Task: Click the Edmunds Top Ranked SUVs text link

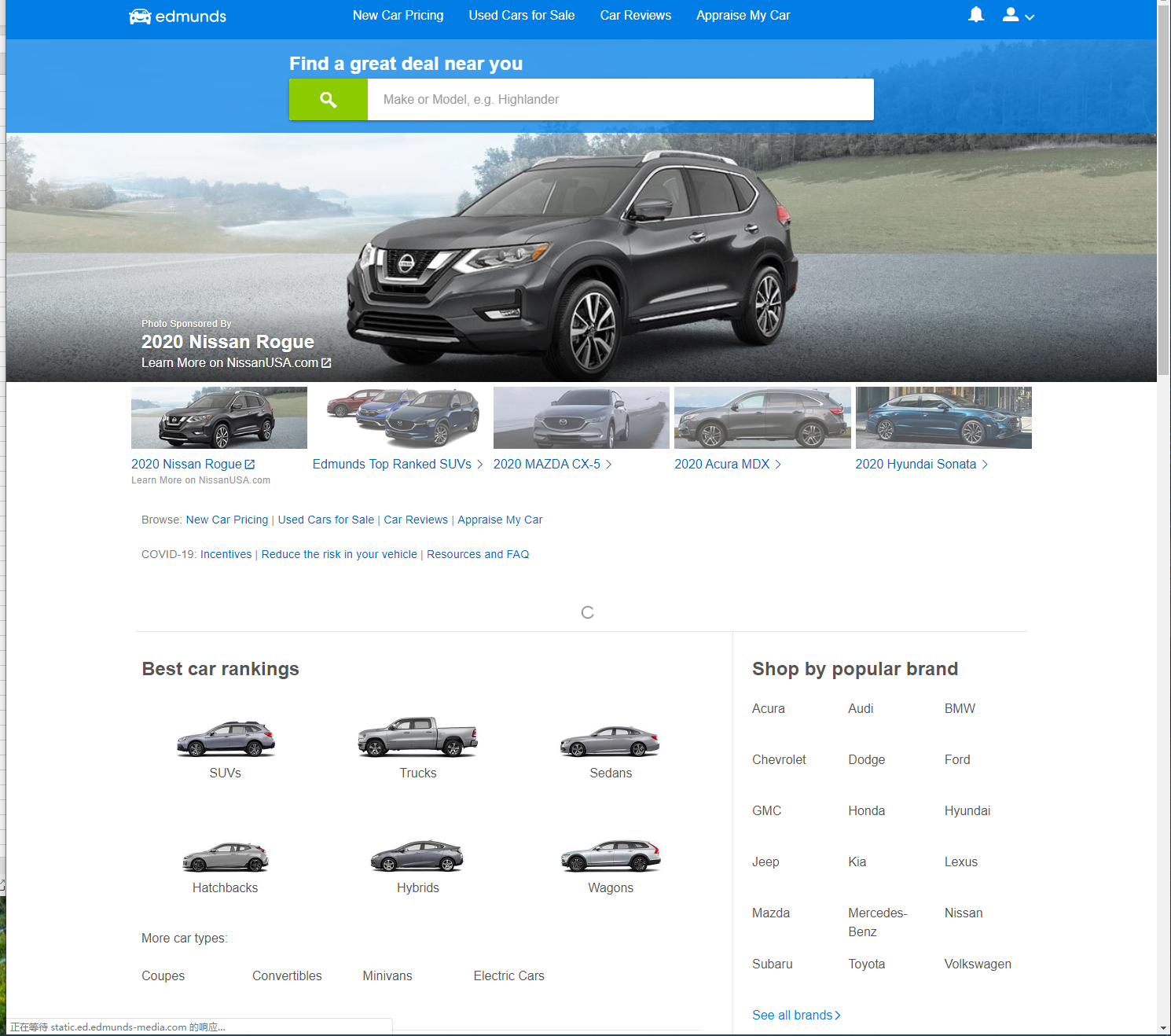Action: click(392, 465)
